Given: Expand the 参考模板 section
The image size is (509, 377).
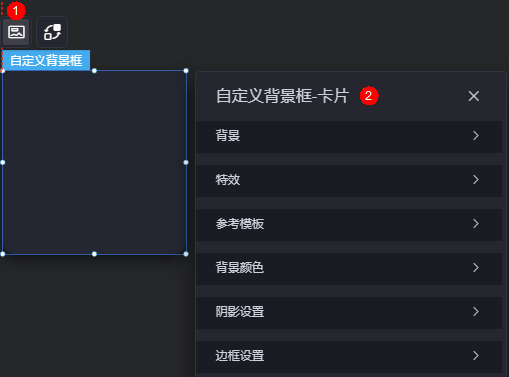Looking at the screenshot, I should (x=349, y=224).
